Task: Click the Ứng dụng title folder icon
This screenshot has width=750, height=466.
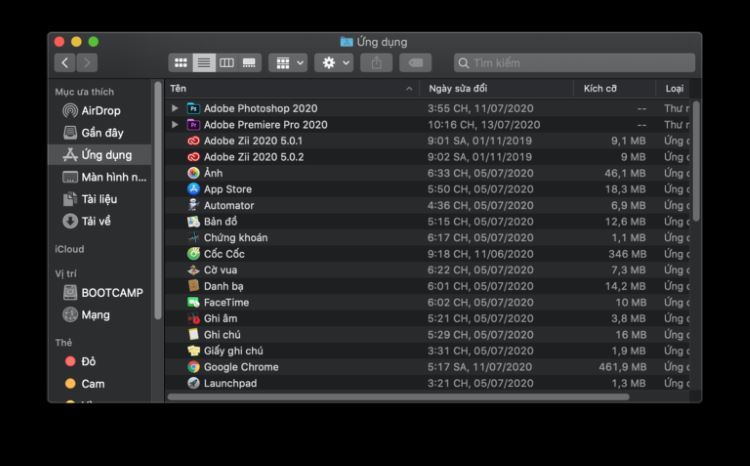Action: (346, 42)
